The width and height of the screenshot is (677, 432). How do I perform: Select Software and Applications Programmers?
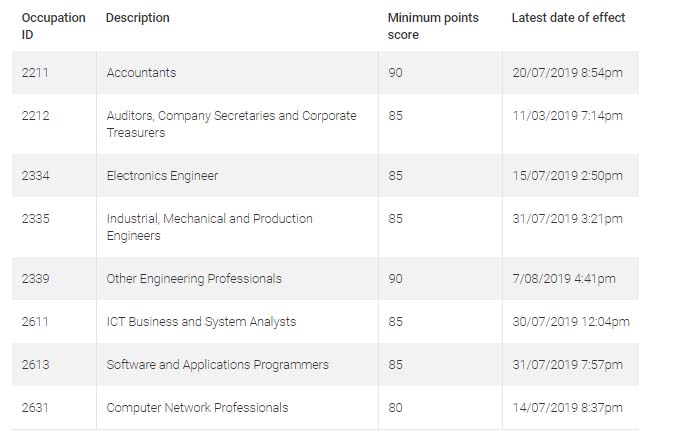click(x=218, y=365)
